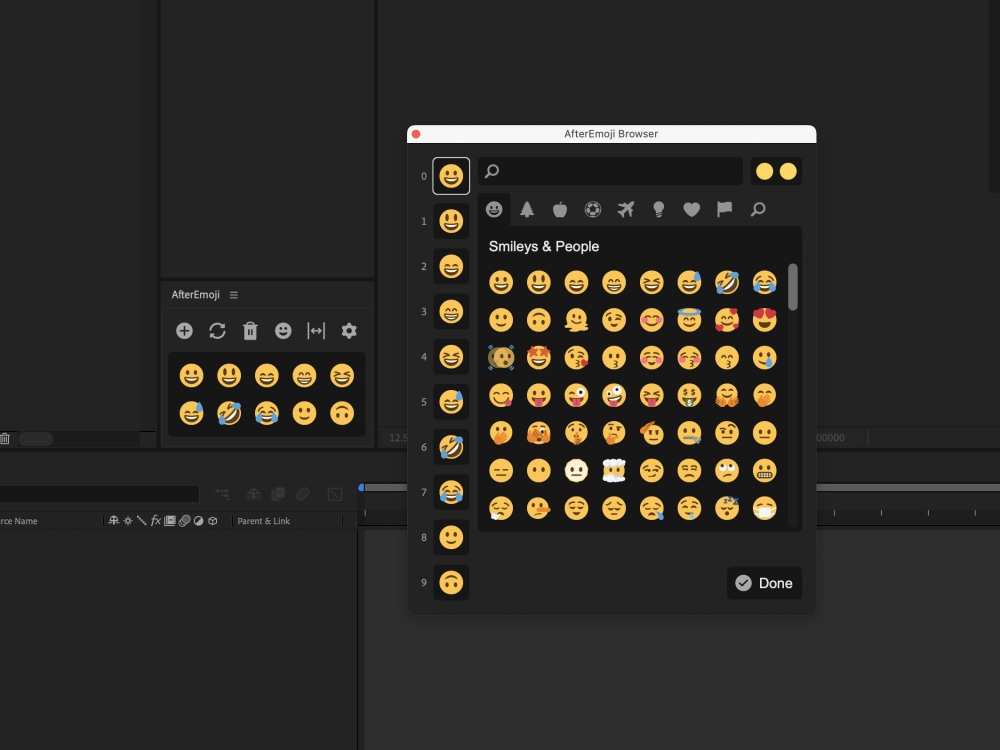Click rolling-on-floor laughing emoji in AfterEmoji panel
Image resolution: width=1000 pixels, height=750 pixels.
coord(229,413)
